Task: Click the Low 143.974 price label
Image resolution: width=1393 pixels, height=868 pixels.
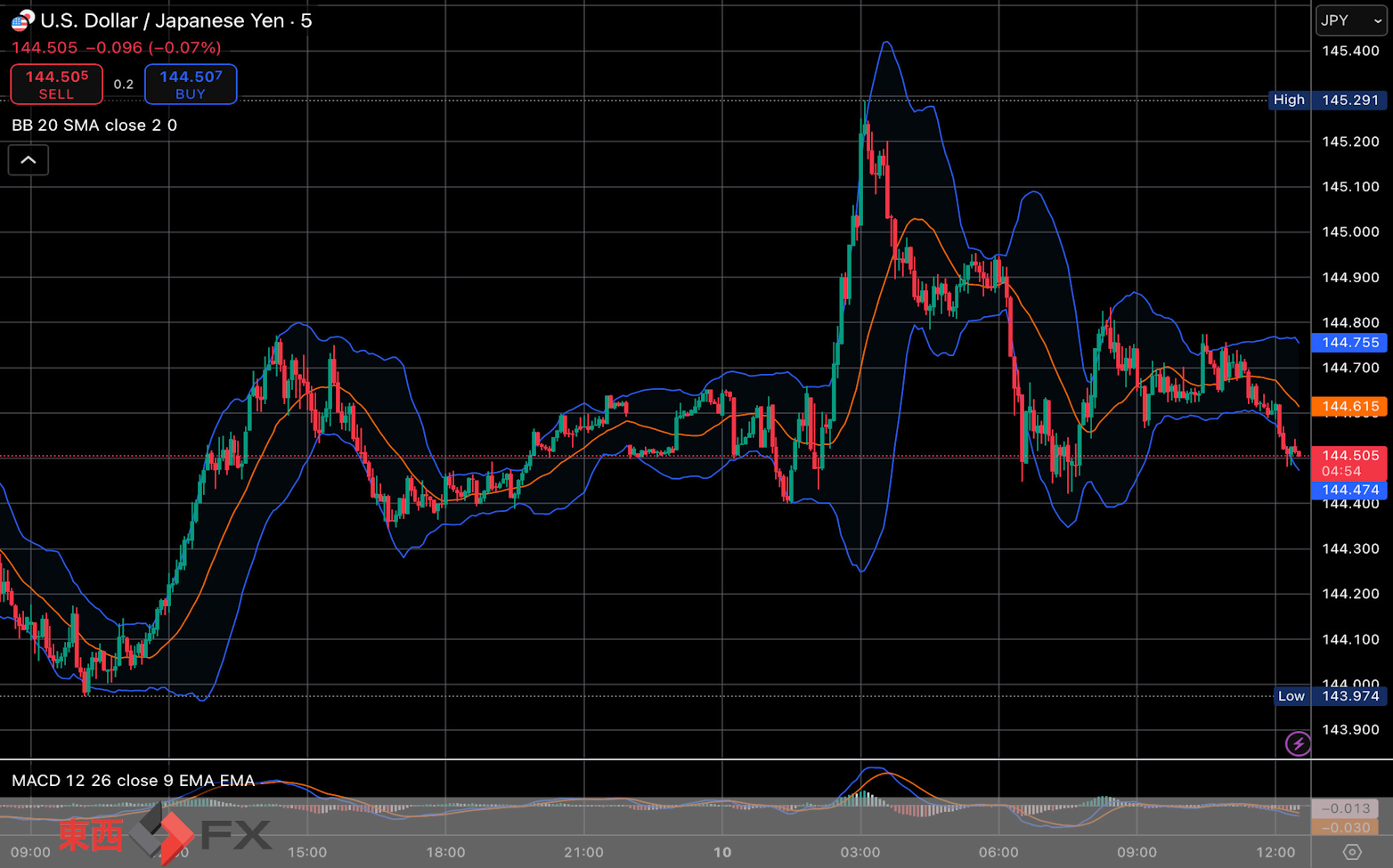Action: point(1331,696)
